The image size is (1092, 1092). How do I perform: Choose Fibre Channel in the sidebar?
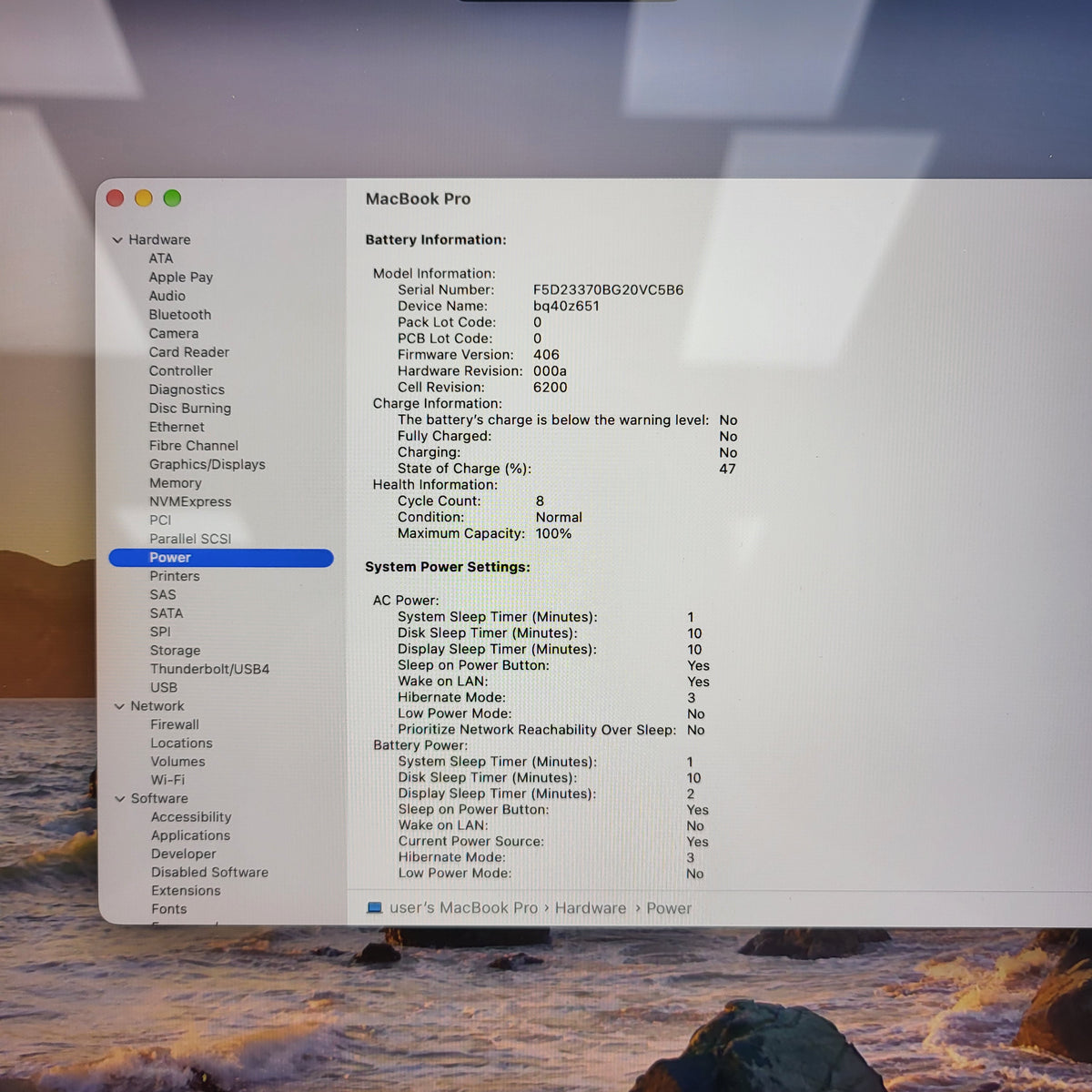point(194,446)
